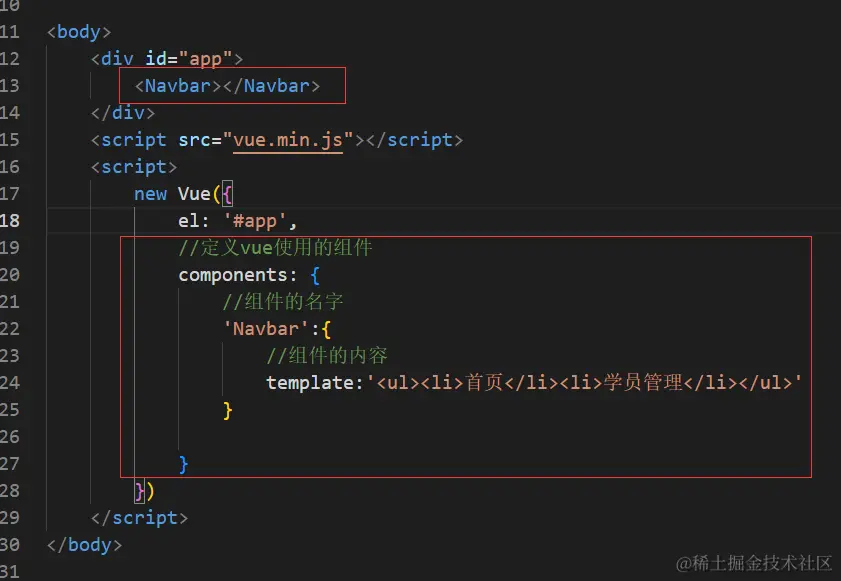Click line number 18 in the gutter
Image resolution: width=841 pixels, height=581 pixels.
[x=10, y=220]
